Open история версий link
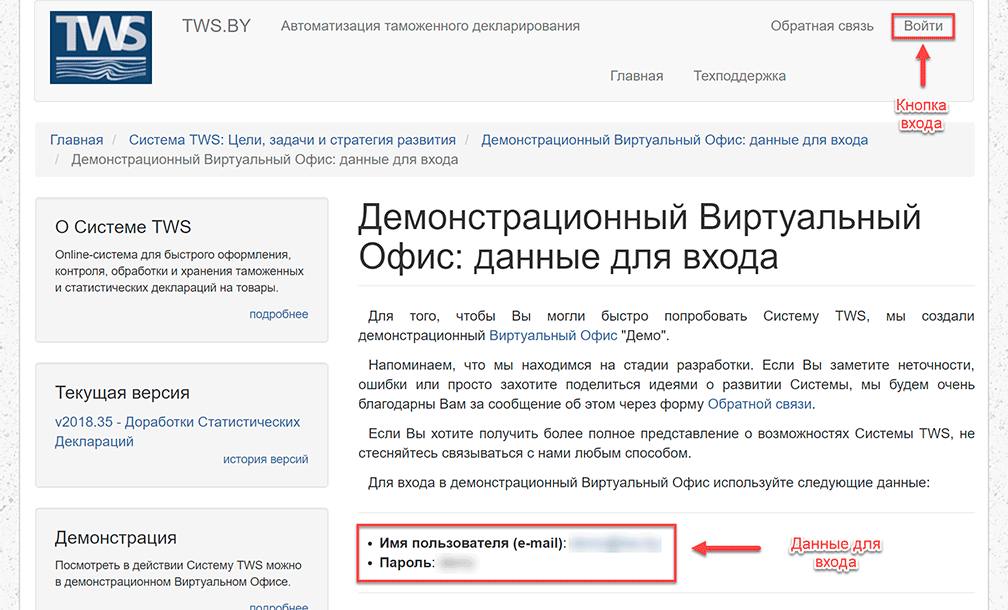This screenshot has height=610, width=1008. click(266, 460)
